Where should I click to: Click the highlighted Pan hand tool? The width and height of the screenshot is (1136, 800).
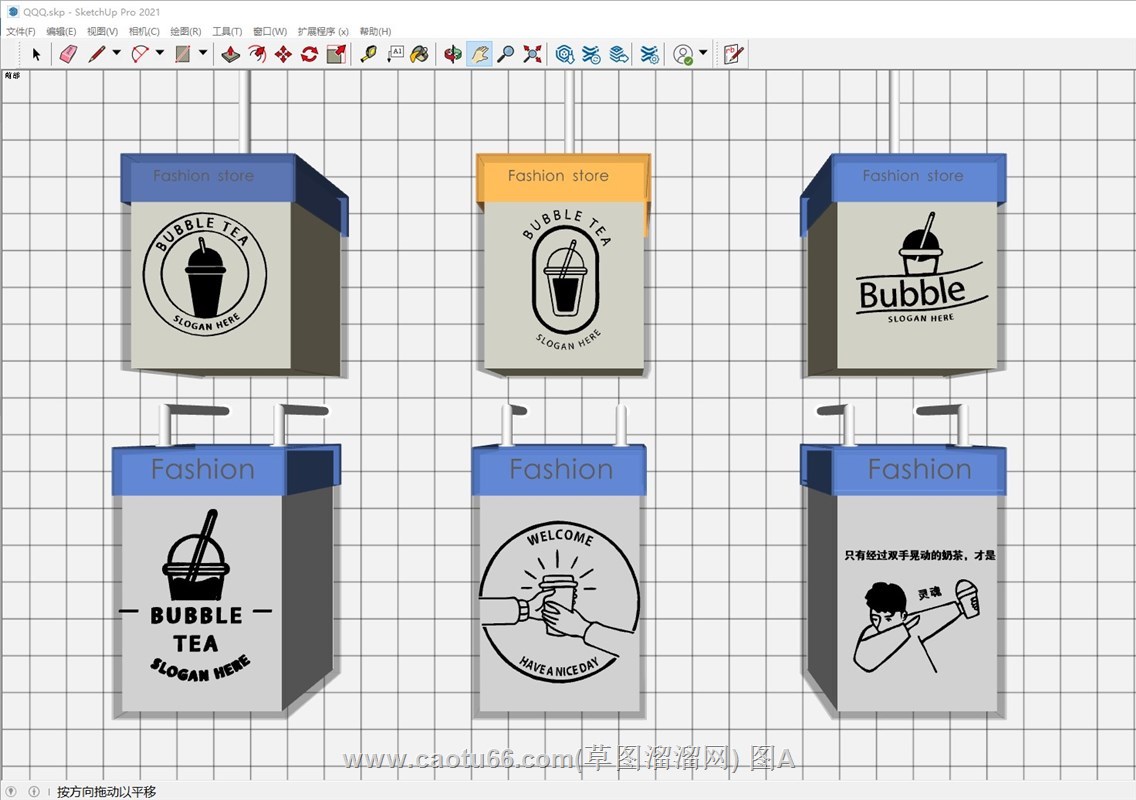click(479, 54)
